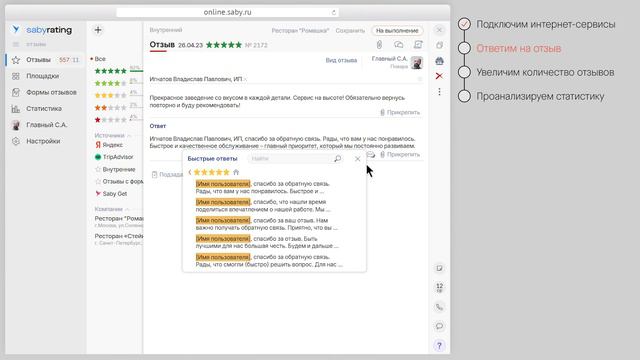Click the copy icon in right toolbar
640x360 pixels.
(439, 45)
